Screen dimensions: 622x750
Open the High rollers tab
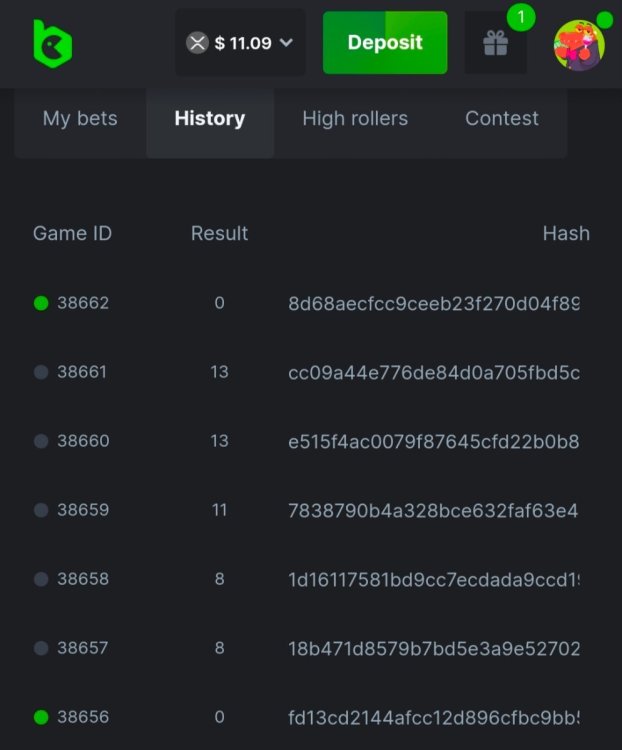point(355,118)
